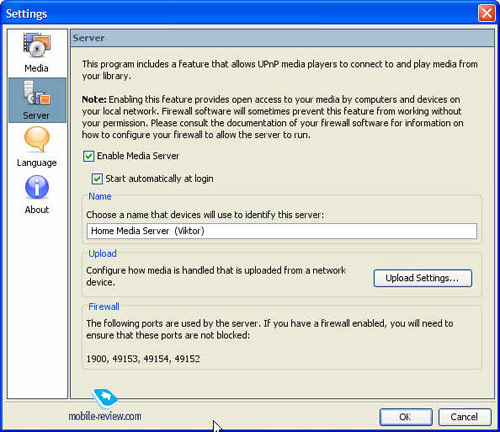The width and height of the screenshot is (500, 432).
Task: Click the 'Enable Media Server' label text
Action: 138,156
